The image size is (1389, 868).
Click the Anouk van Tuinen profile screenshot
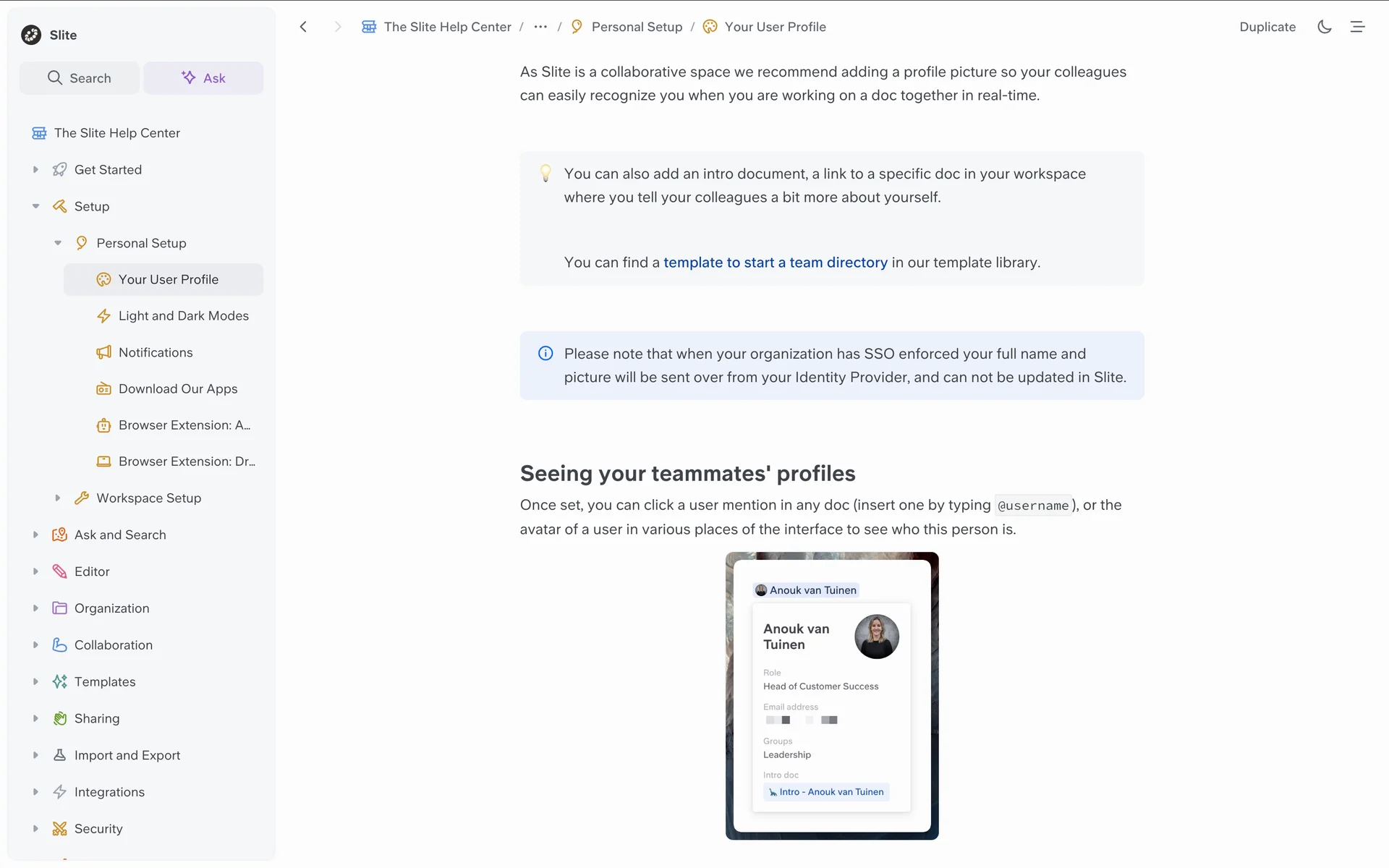(x=832, y=695)
